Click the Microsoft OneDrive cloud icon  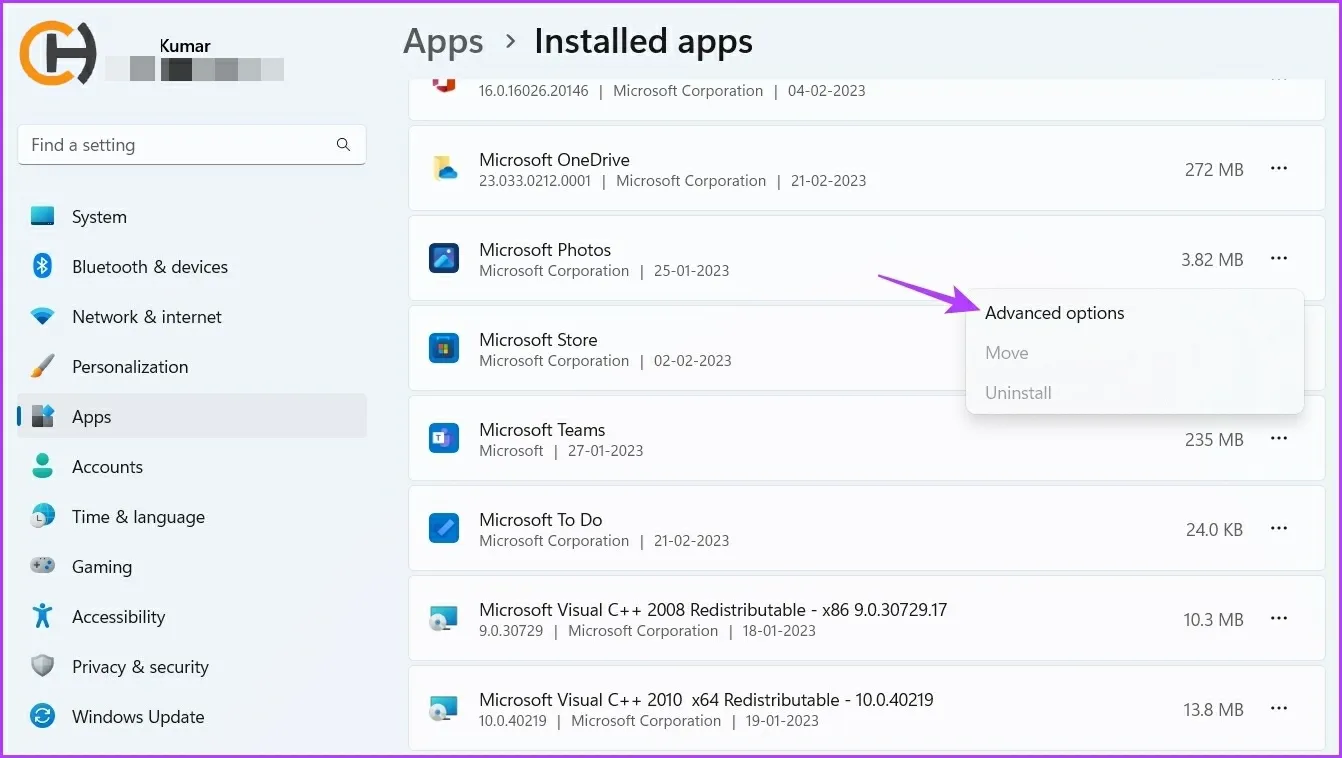tap(444, 169)
